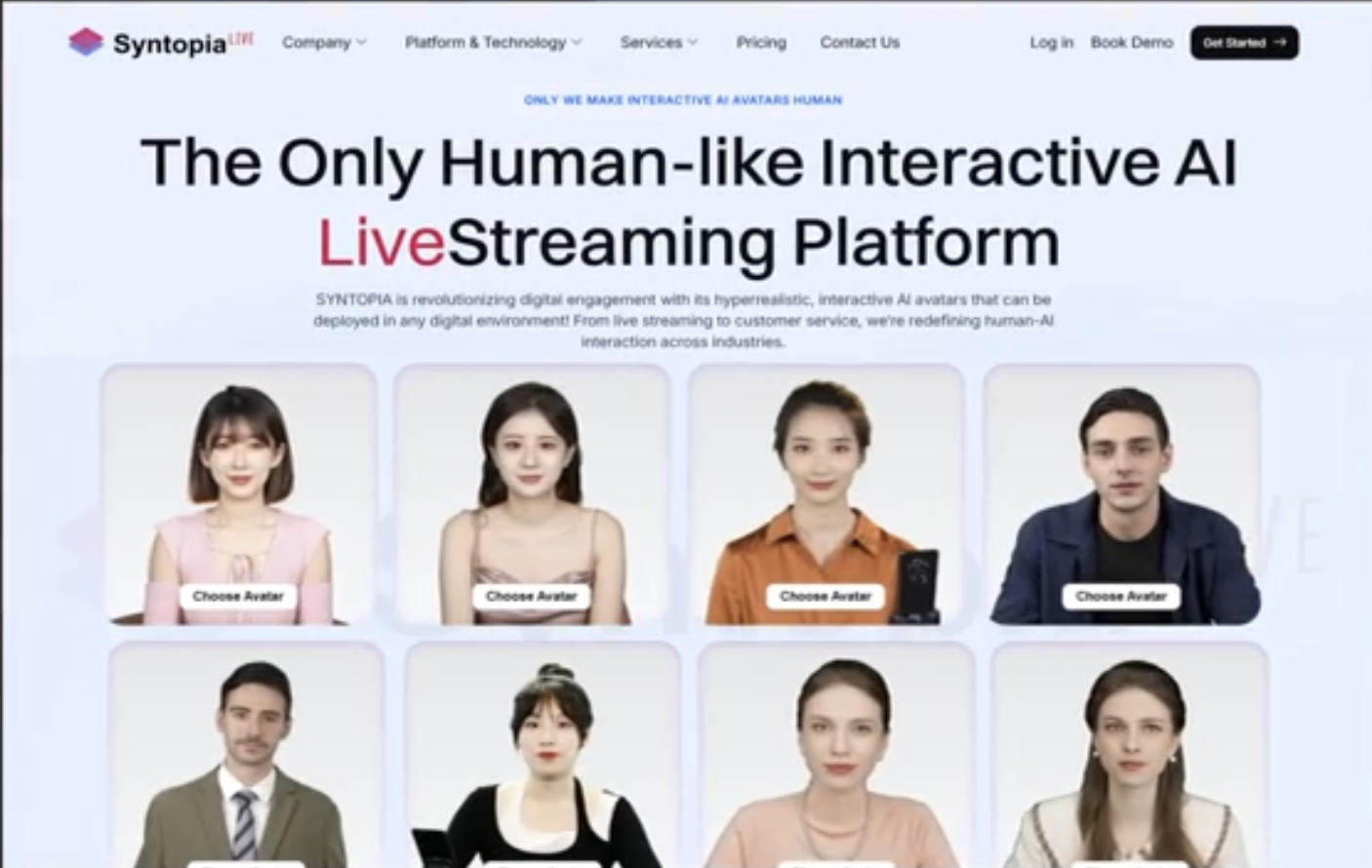Open the Services dropdown chevron
This screenshot has width=1372, height=868.
693,43
